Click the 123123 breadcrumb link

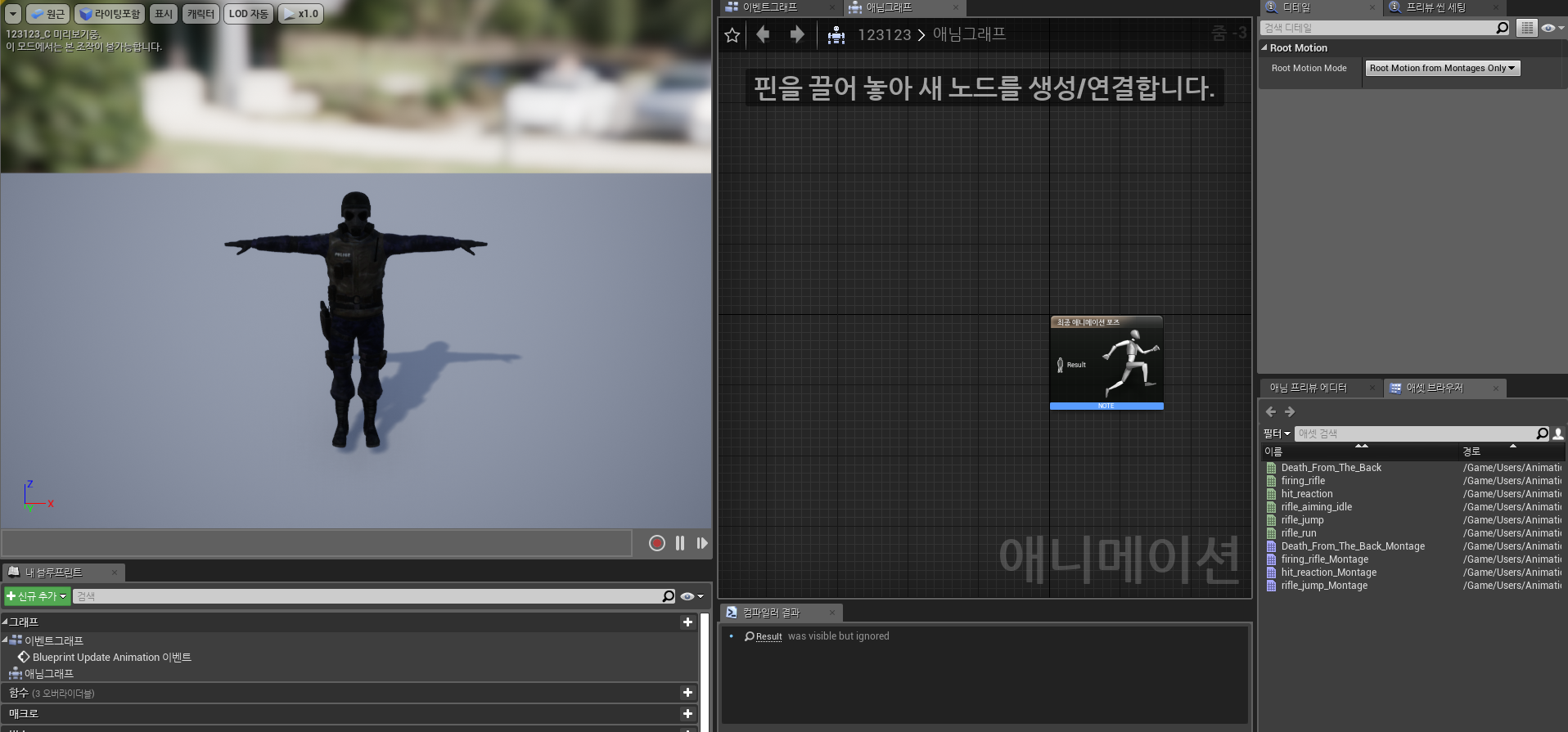click(884, 35)
